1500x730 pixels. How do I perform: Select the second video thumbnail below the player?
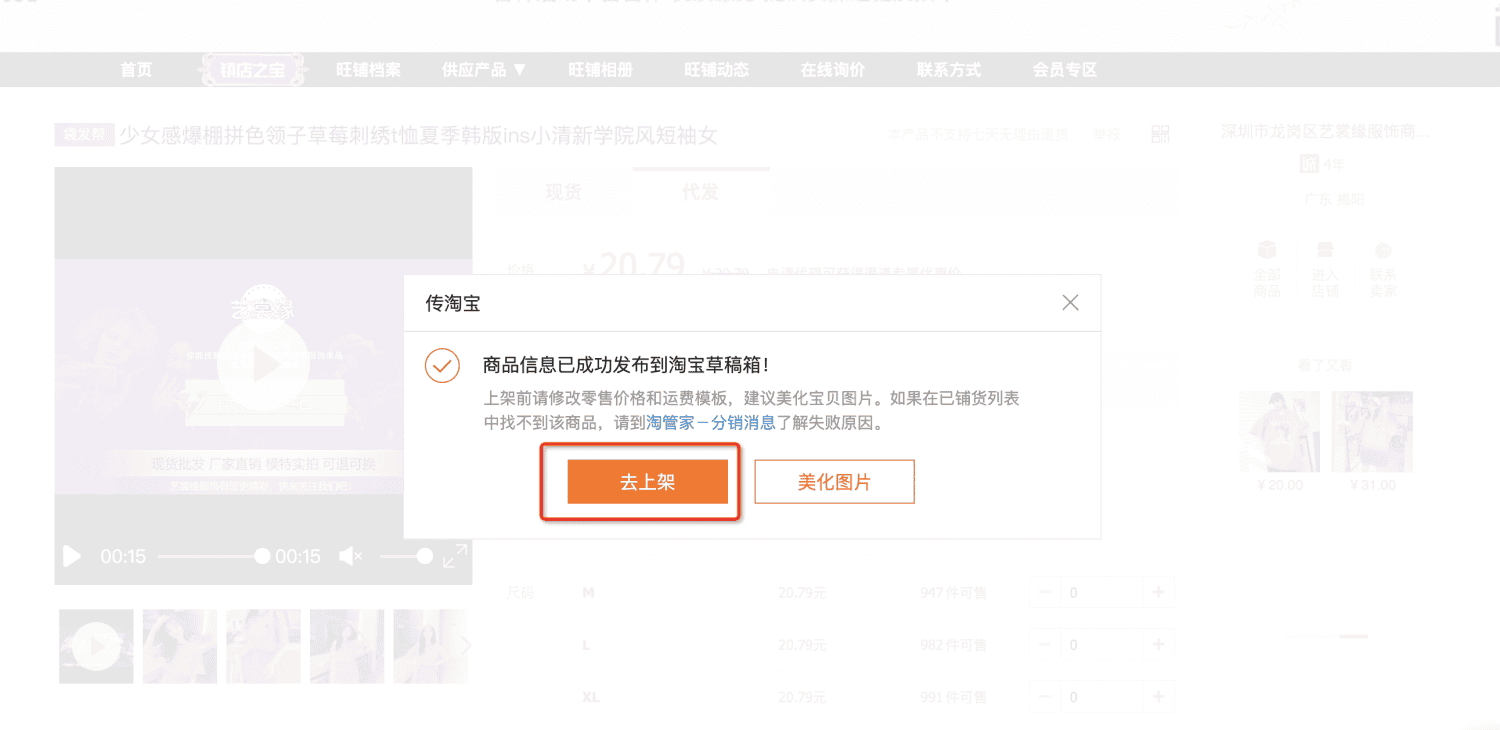[x=180, y=646]
